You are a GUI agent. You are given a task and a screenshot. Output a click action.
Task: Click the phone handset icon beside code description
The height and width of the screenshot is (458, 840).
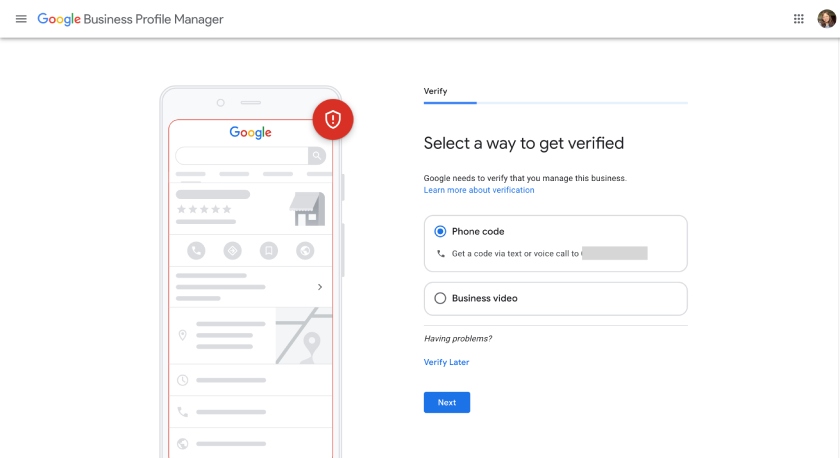pos(440,254)
